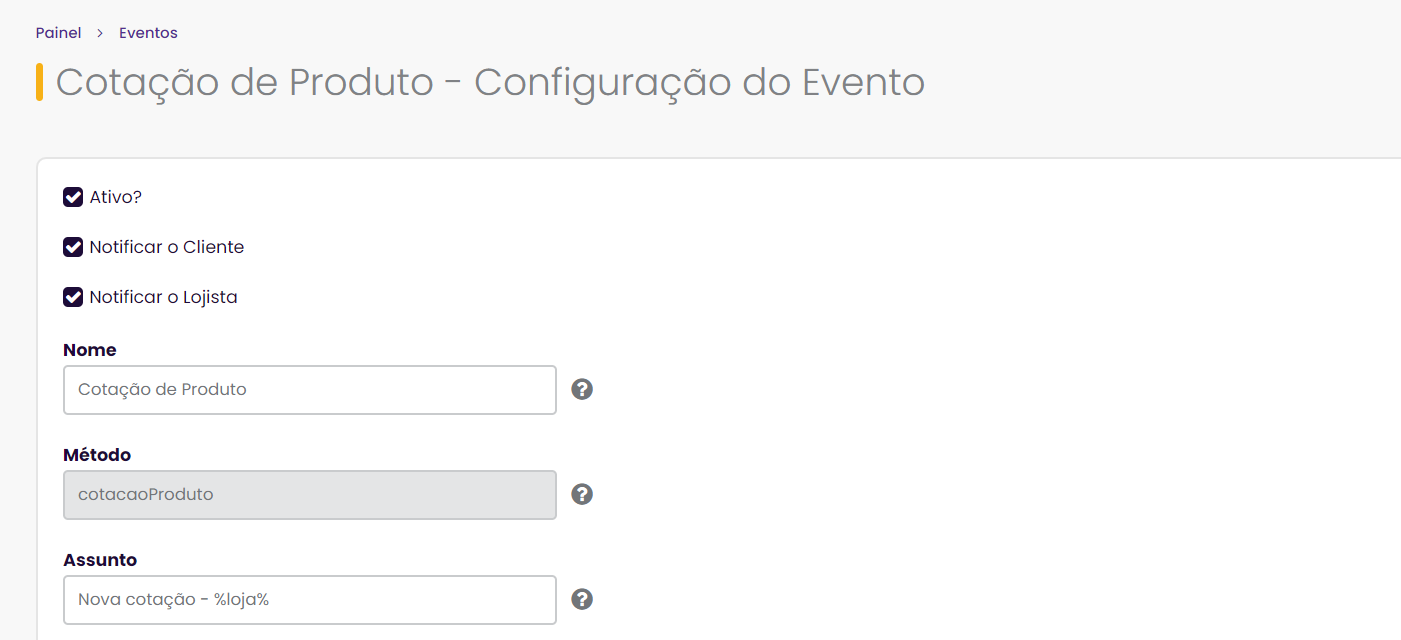The width and height of the screenshot is (1401, 640).
Task: Focus the Assunto field with Nova cotação
Action: (x=310, y=600)
